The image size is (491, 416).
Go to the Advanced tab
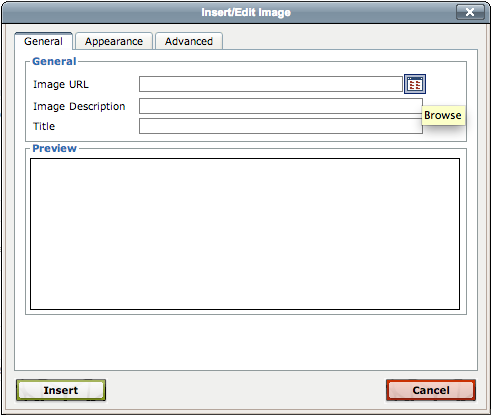coord(189,41)
